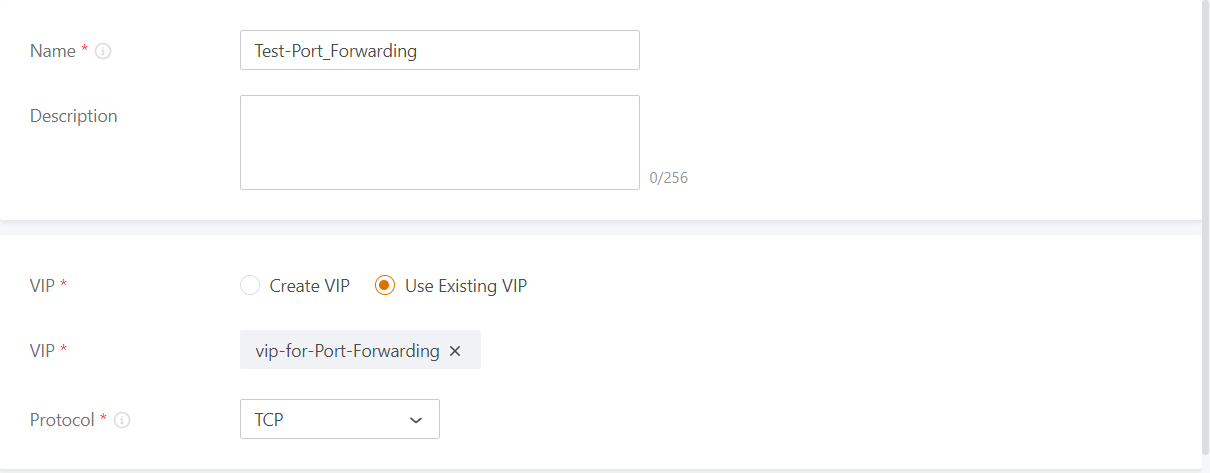Open the Protocol dropdown showing TCP
This screenshot has height=473, width=1210.
339,420
